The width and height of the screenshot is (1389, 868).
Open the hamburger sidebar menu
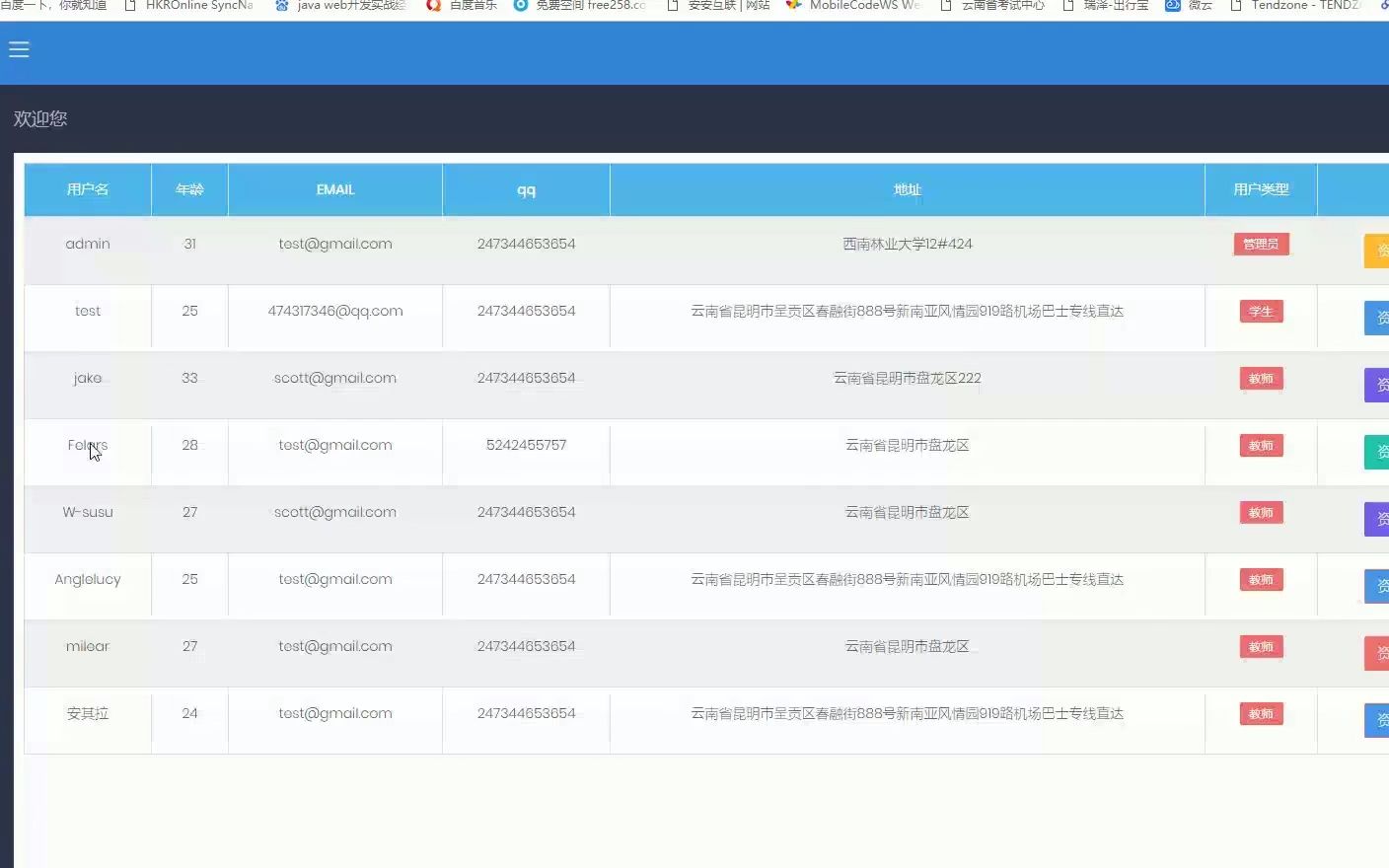pyautogui.click(x=19, y=49)
